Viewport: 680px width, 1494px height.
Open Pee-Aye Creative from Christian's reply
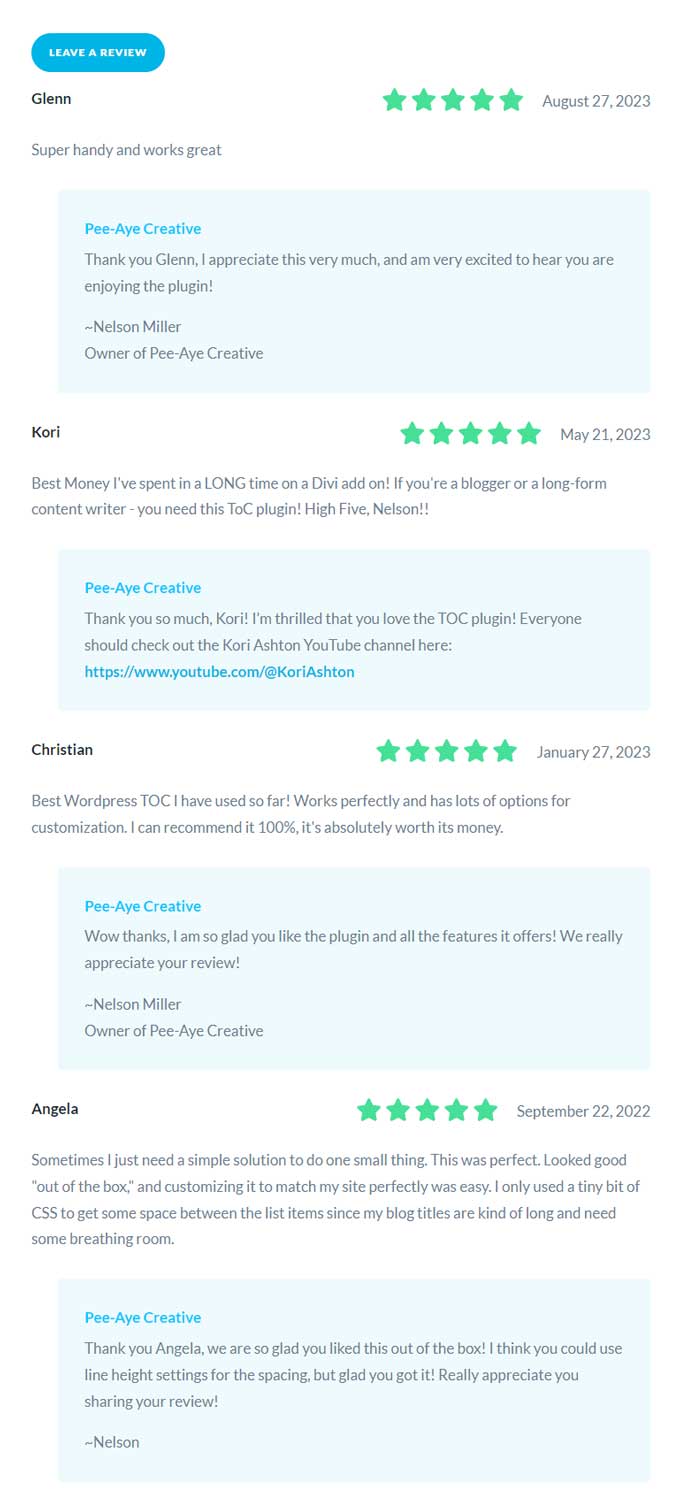pyautogui.click(x=142, y=906)
